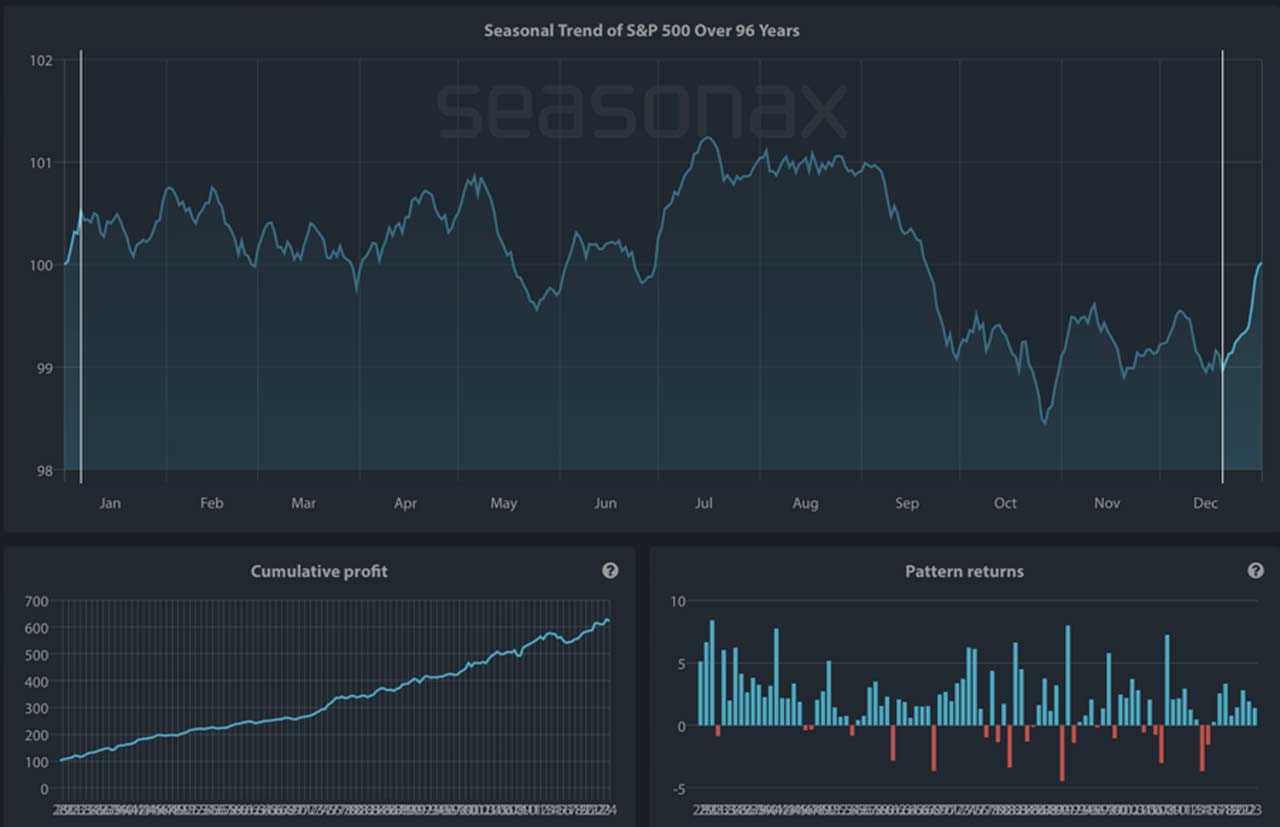The height and width of the screenshot is (827, 1280).
Task: Click the Apr month label
Action: click(405, 503)
